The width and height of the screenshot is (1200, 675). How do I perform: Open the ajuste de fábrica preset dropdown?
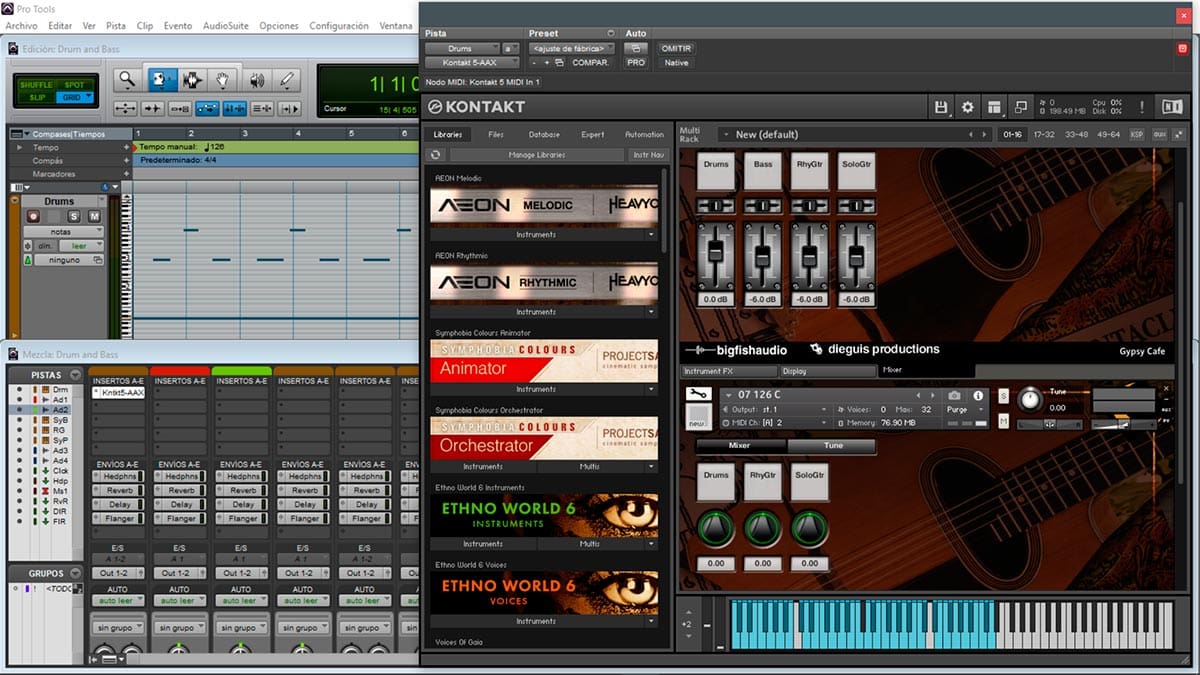[x=572, y=48]
